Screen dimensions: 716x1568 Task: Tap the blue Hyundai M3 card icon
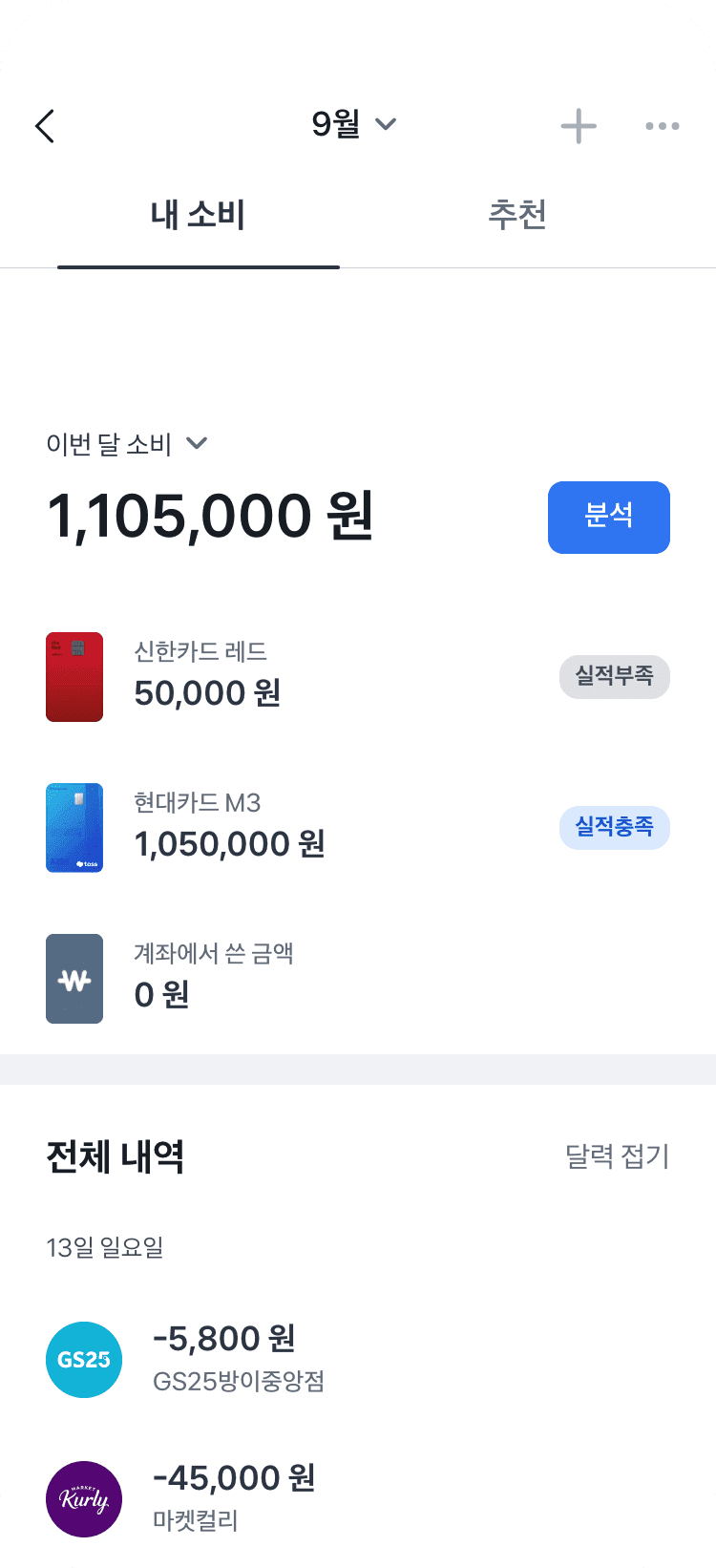[74, 827]
